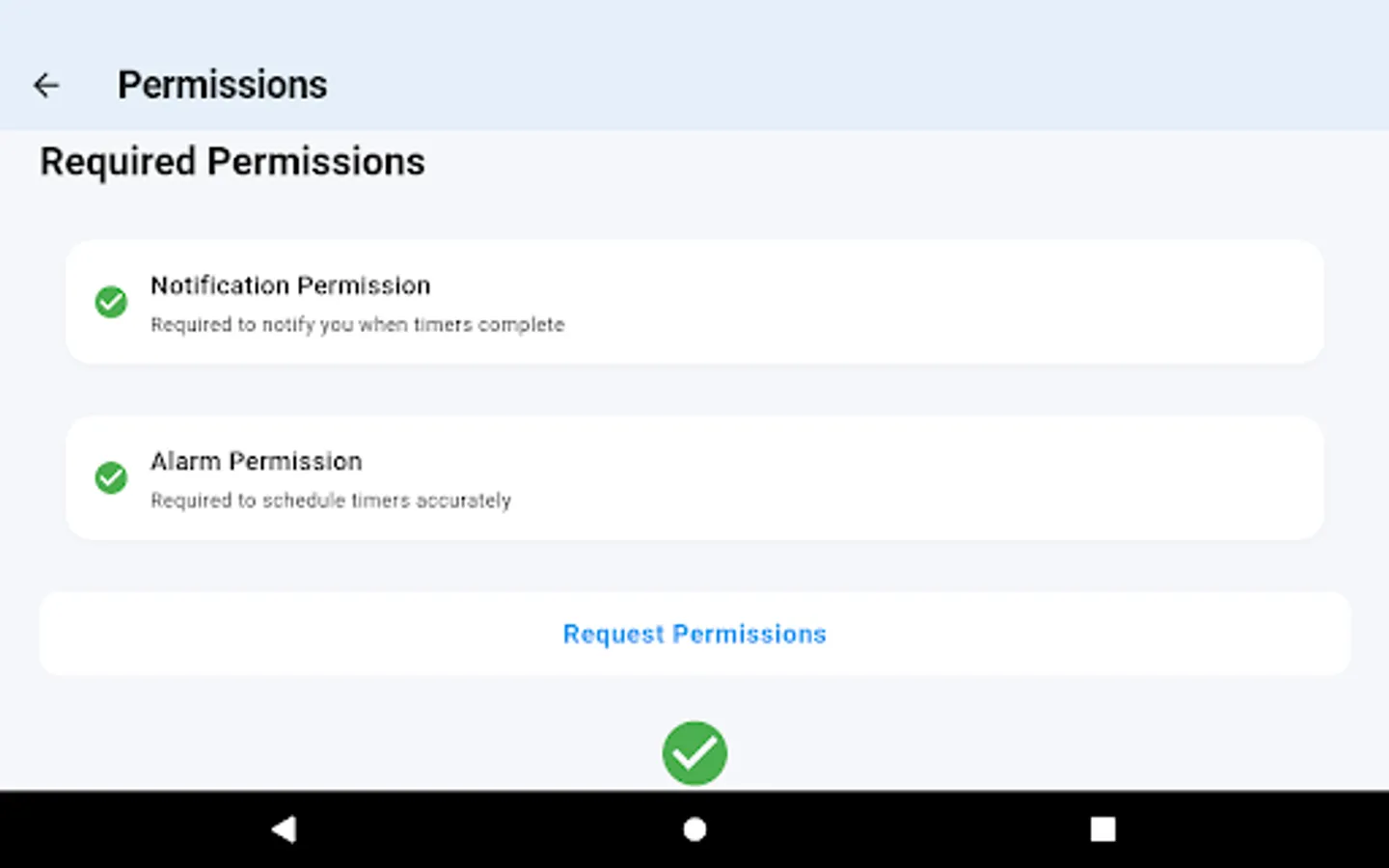The image size is (1389, 868).
Task: Toggle the Notification Permission status indicator
Action: tap(110, 302)
